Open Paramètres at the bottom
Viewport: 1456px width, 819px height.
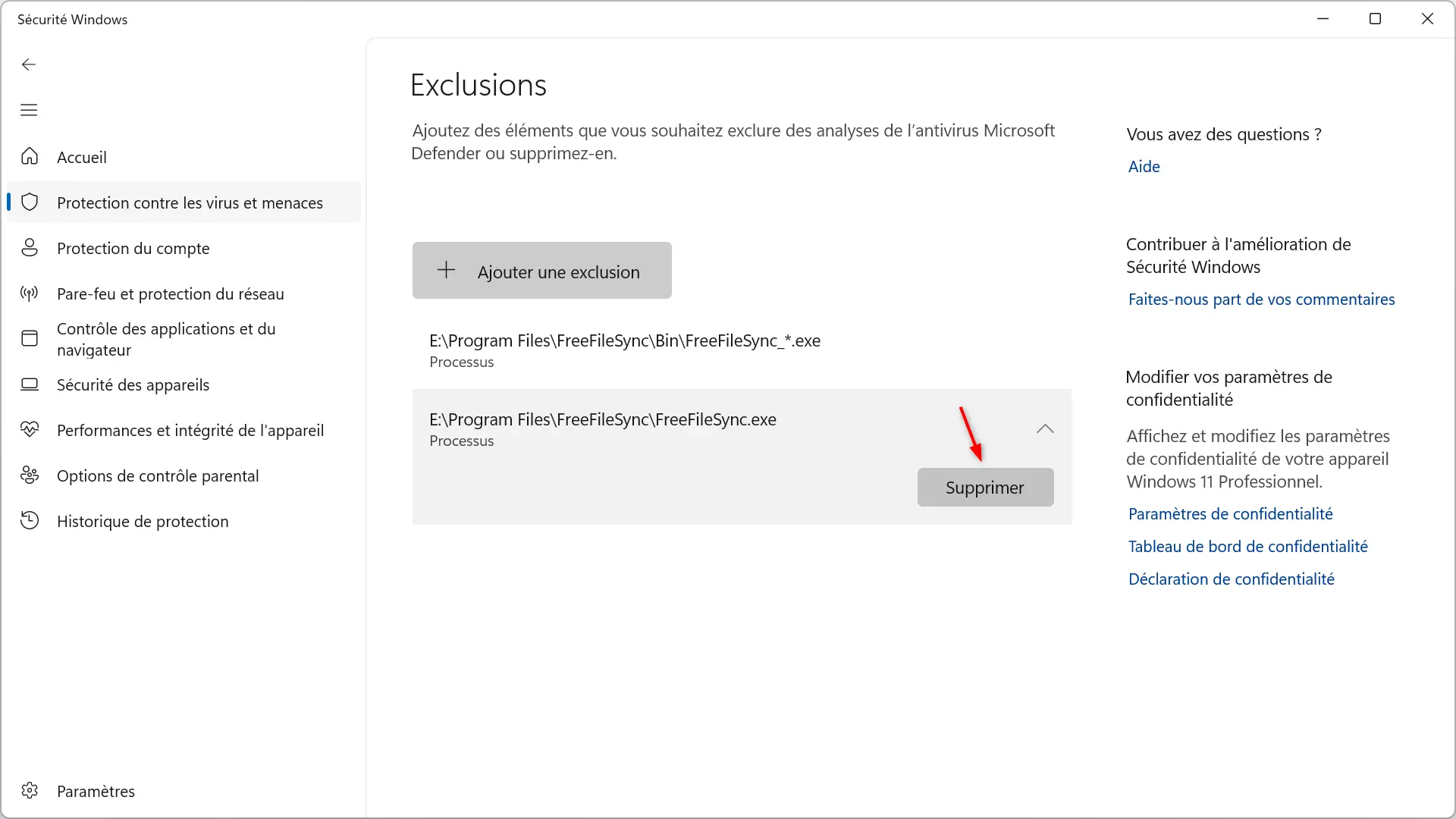(184, 791)
